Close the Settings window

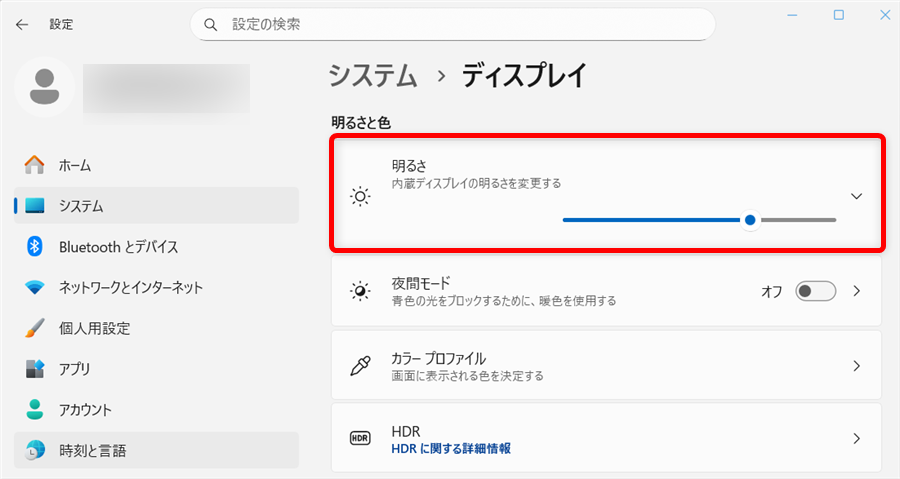[x=885, y=15]
